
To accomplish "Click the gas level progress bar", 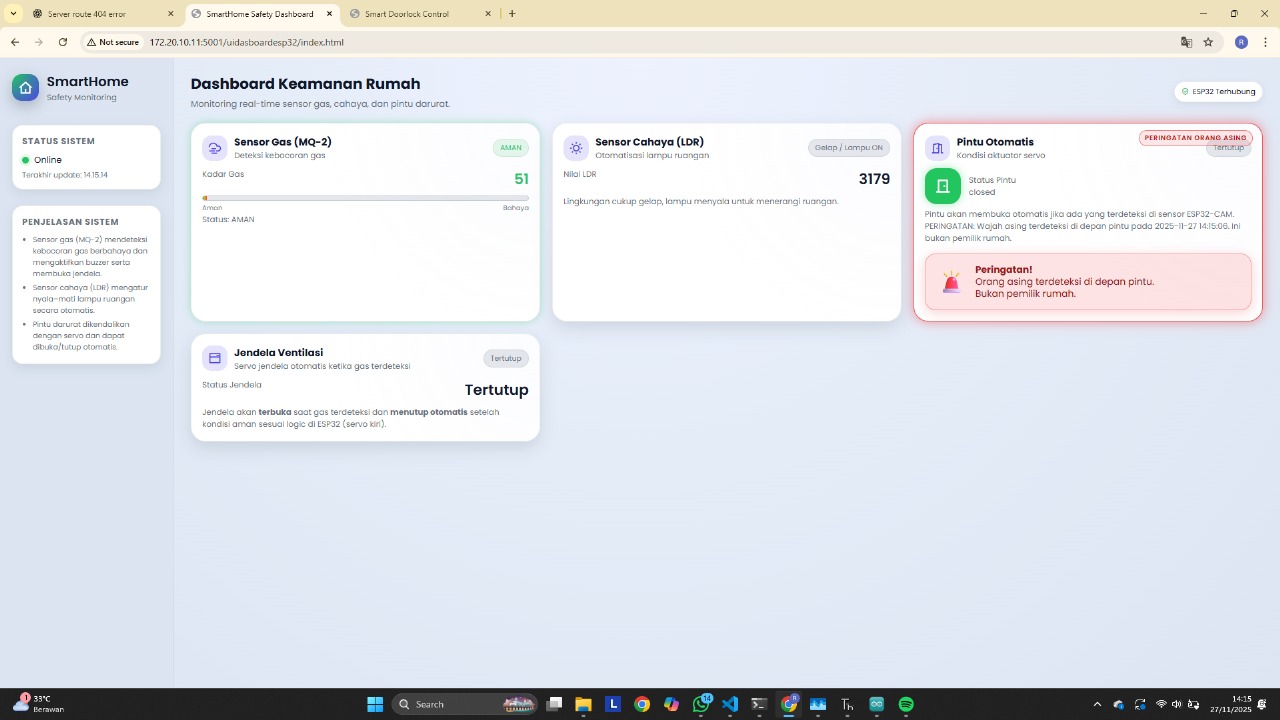I will 365,198.
